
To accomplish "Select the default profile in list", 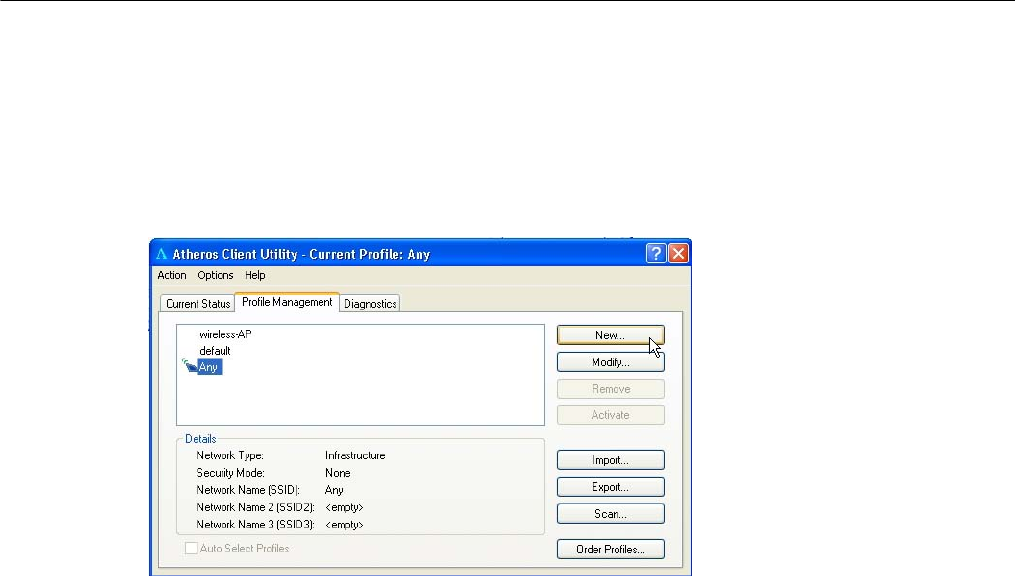I will (214, 351).
